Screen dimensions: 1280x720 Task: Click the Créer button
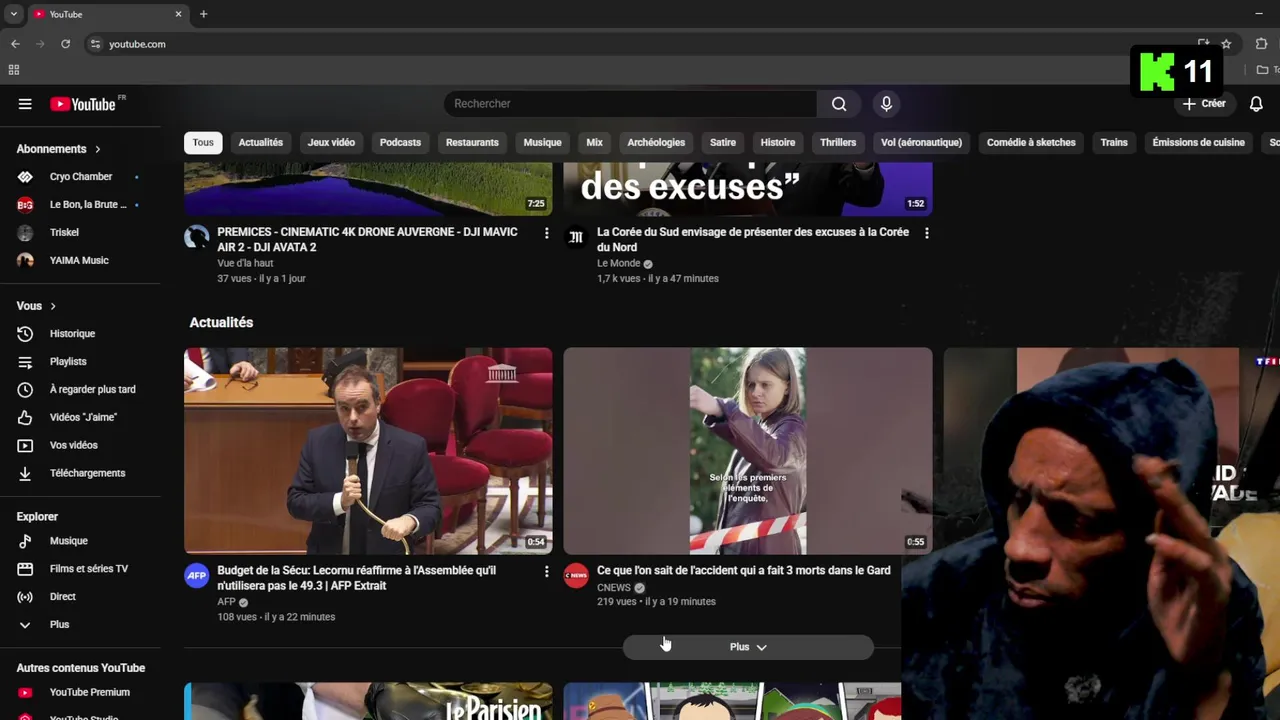(1204, 104)
